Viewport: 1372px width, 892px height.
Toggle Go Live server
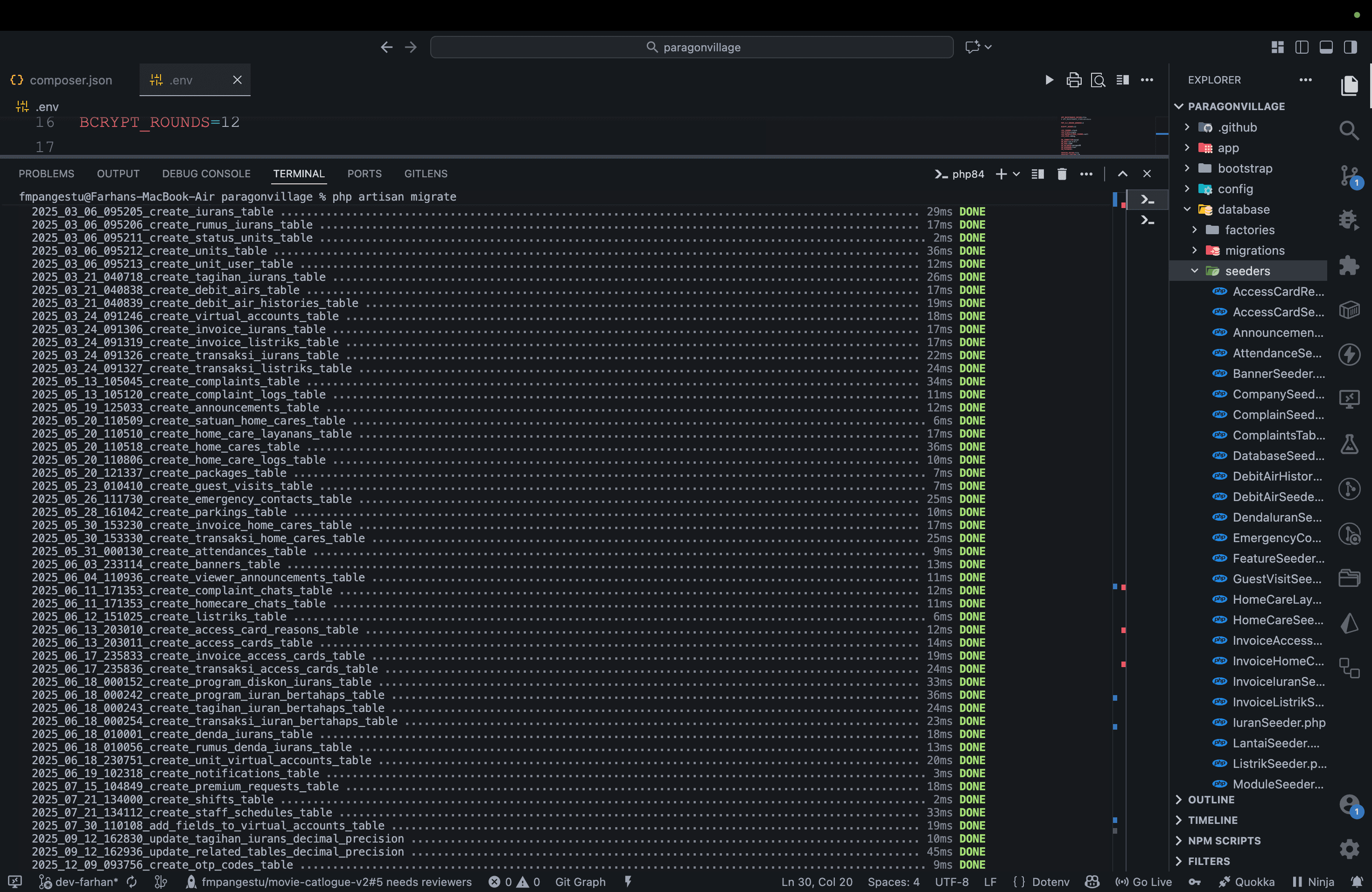click(x=1144, y=882)
